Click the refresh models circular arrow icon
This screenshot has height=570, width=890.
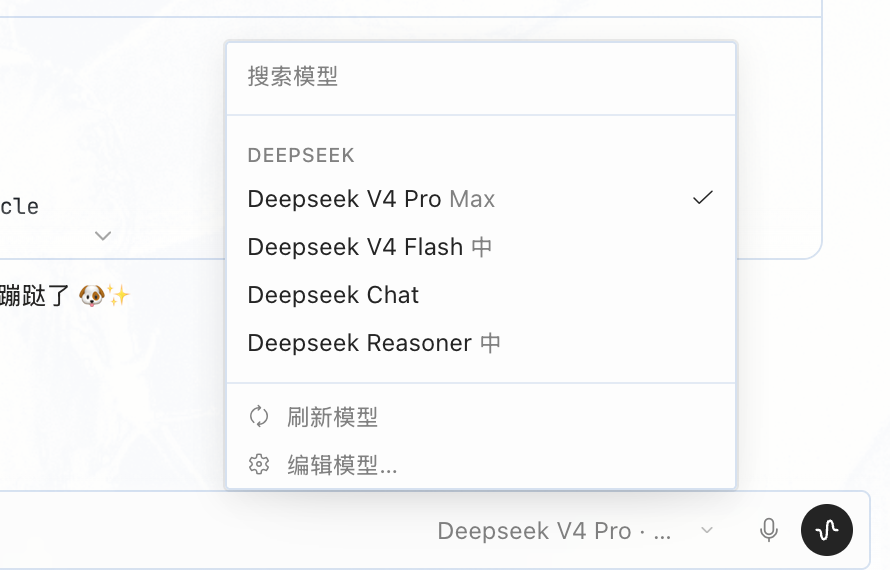pos(259,416)
